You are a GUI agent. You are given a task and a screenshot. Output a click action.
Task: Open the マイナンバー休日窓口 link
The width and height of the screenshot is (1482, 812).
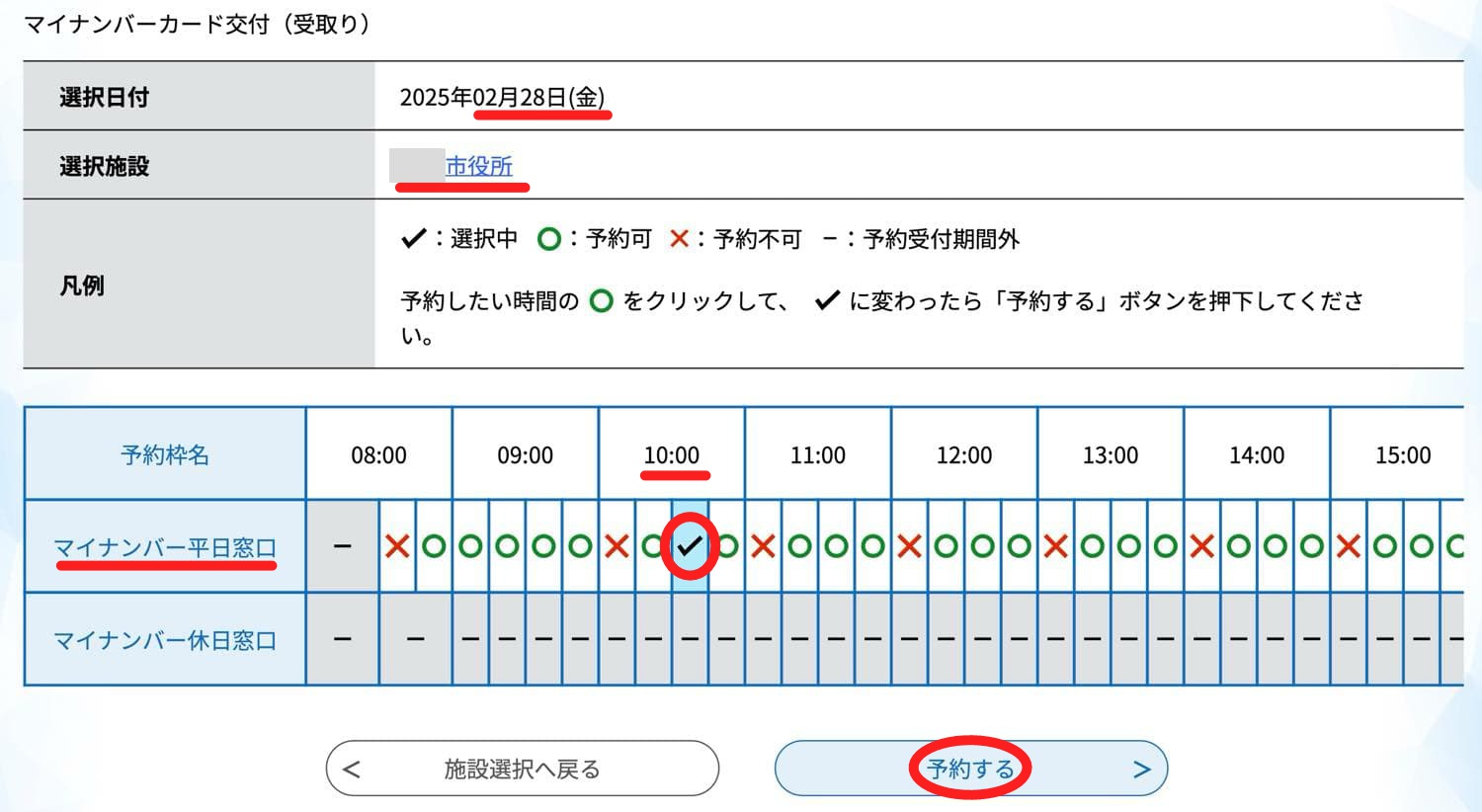pyautogui.click(x=165, y=640)
